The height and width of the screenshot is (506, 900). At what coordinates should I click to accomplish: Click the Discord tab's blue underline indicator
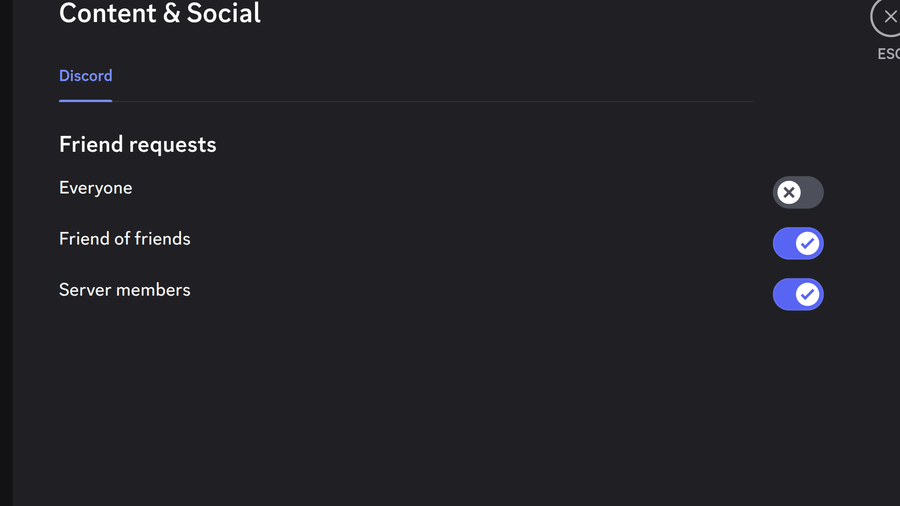pos(86,100)
